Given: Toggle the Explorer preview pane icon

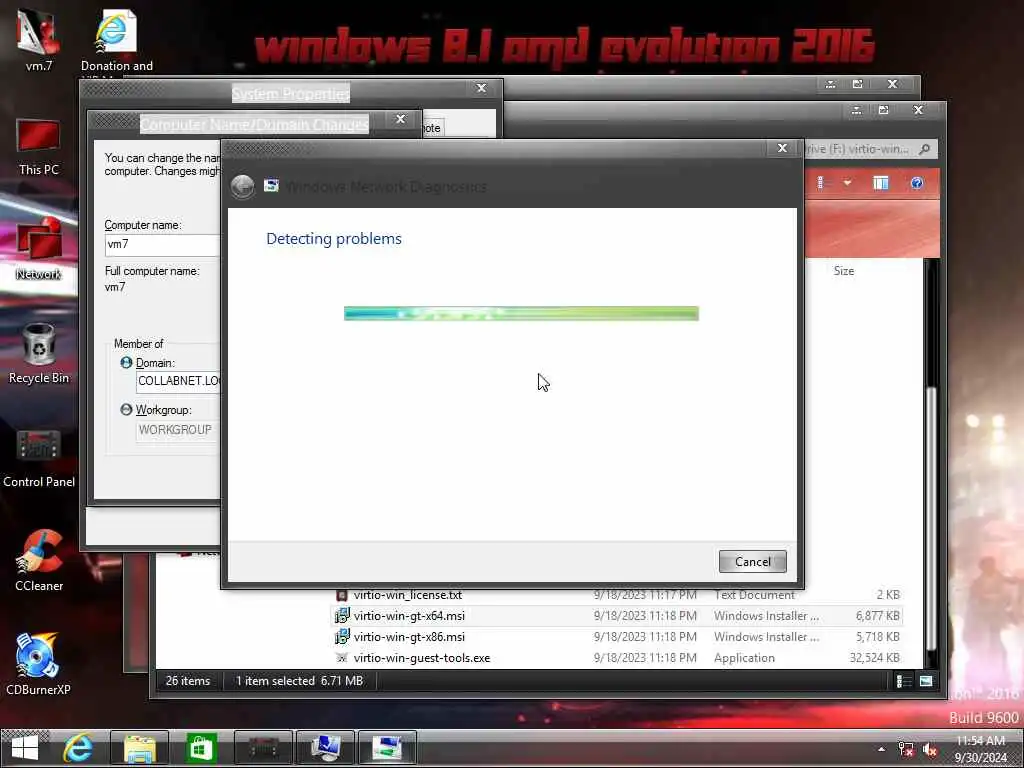Looking at the screenshot, I should point(881,183).
